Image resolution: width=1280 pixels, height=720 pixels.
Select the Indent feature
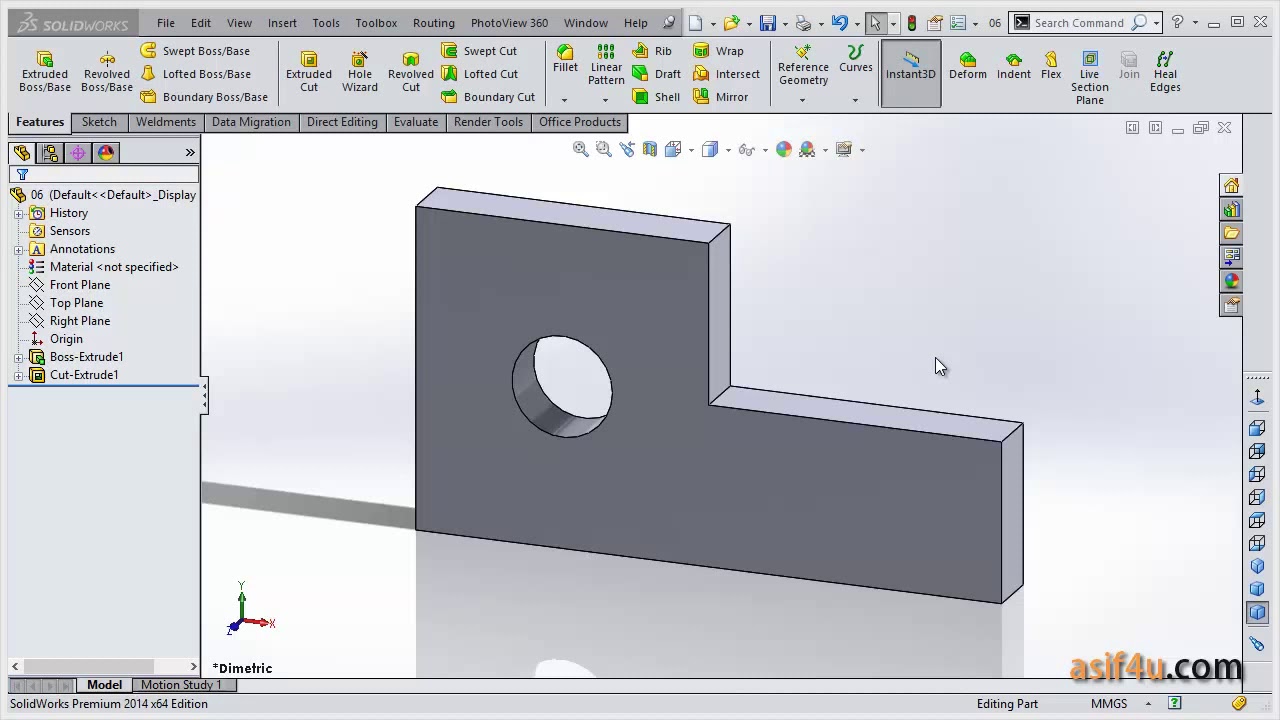click(1014, 66)
